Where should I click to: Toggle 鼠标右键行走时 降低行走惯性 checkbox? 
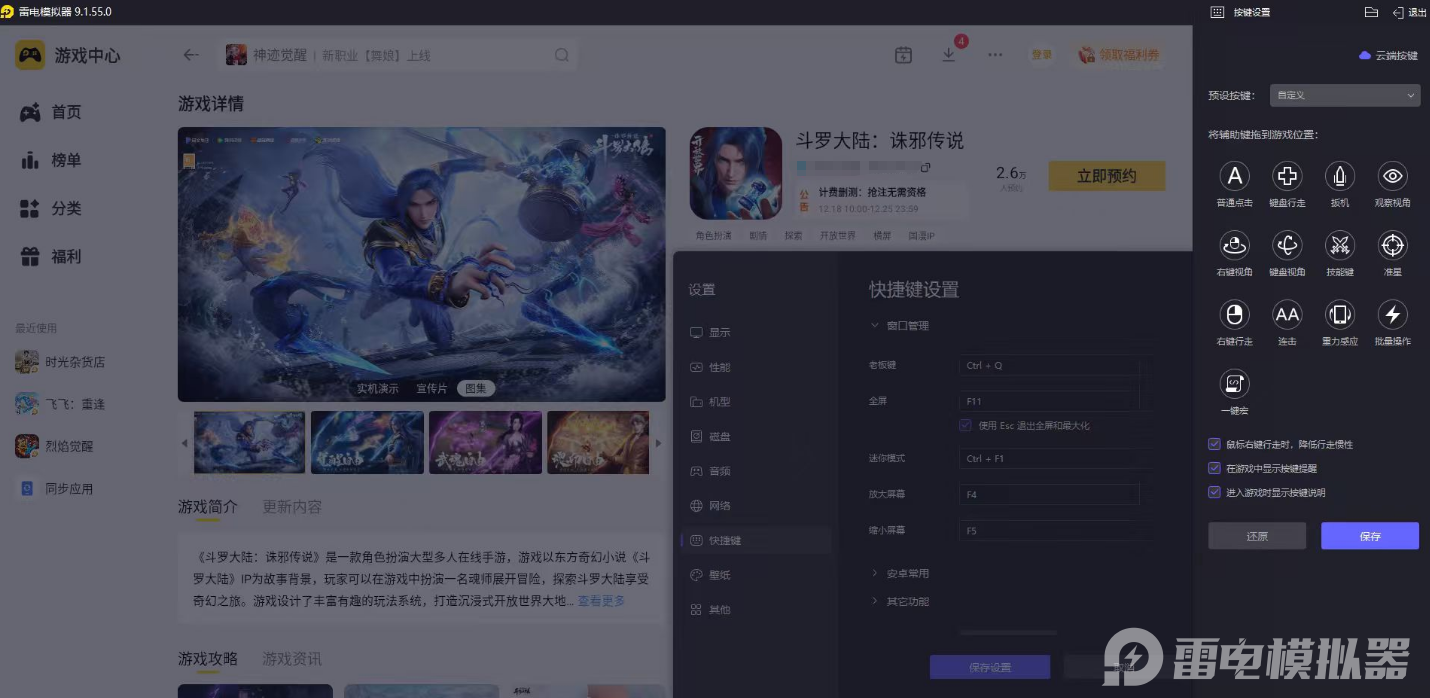coord(1214,444)
